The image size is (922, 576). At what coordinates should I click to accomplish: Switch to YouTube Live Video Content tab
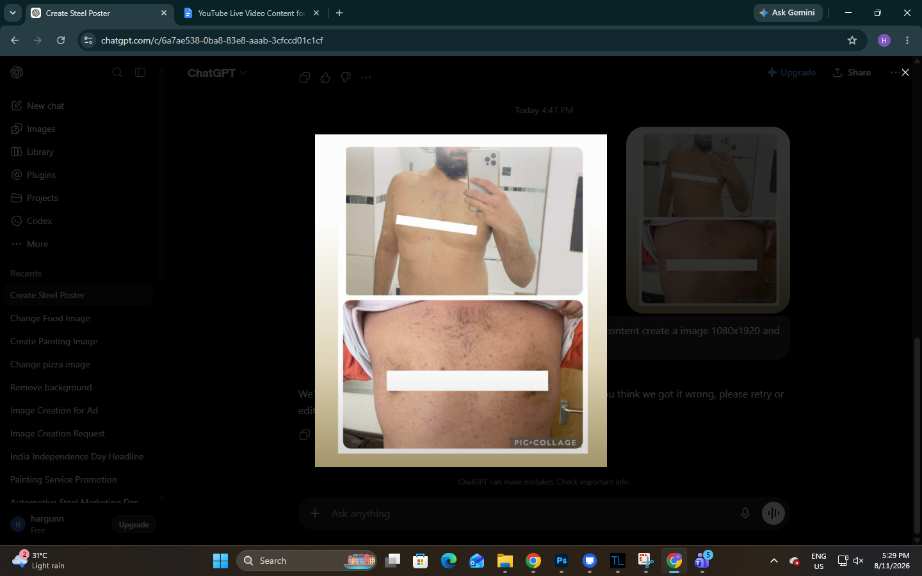[x=252, y=13]
